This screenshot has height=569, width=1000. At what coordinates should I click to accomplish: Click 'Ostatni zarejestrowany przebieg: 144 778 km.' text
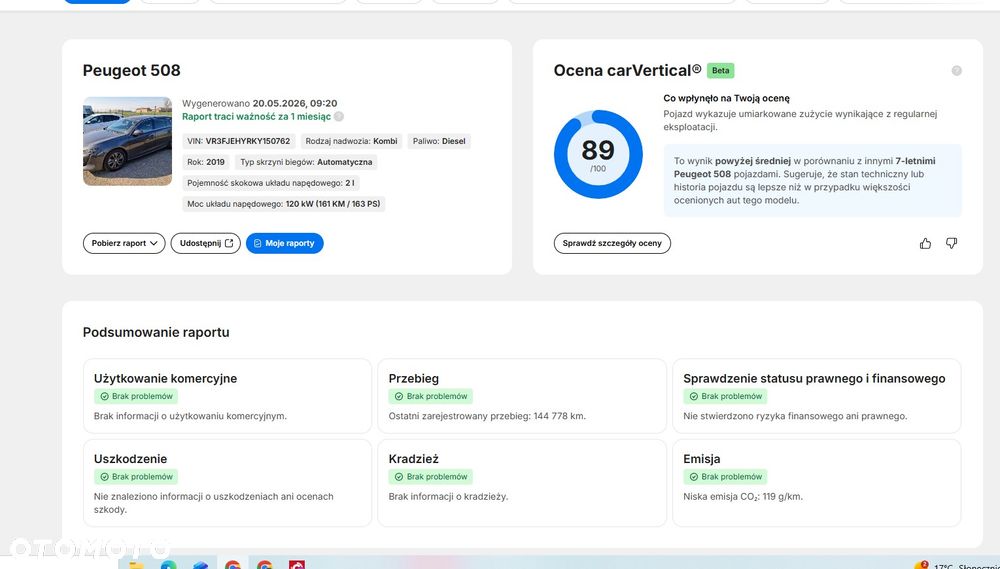[487, 416]
